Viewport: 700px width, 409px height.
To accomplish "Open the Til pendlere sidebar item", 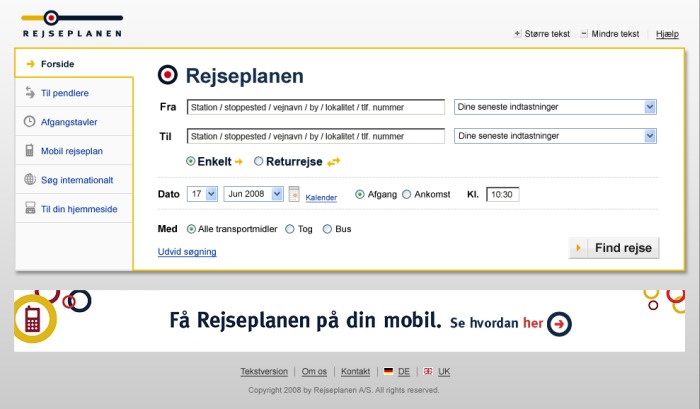I will 74,93.
